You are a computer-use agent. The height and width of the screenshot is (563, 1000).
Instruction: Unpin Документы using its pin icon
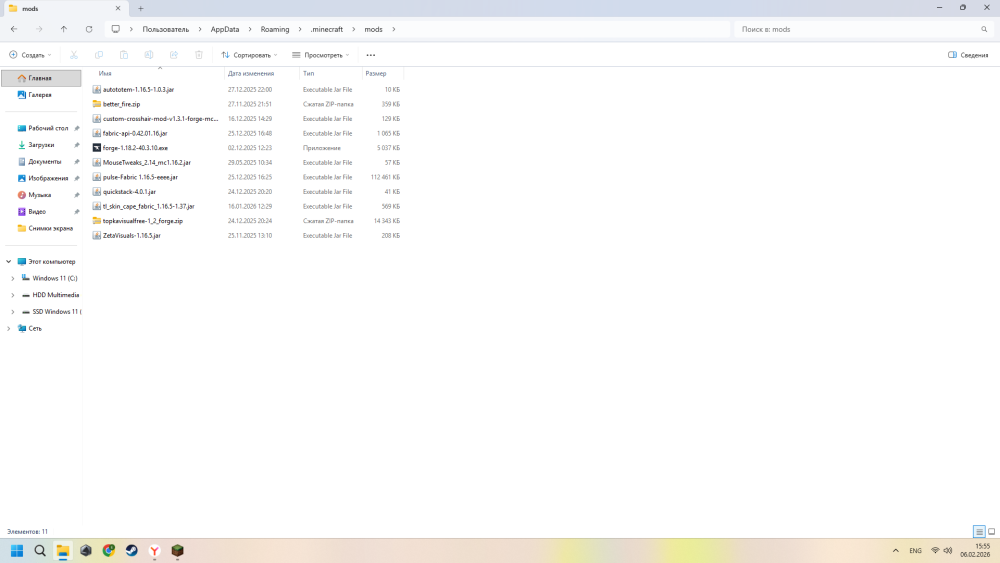click(77, 161)
